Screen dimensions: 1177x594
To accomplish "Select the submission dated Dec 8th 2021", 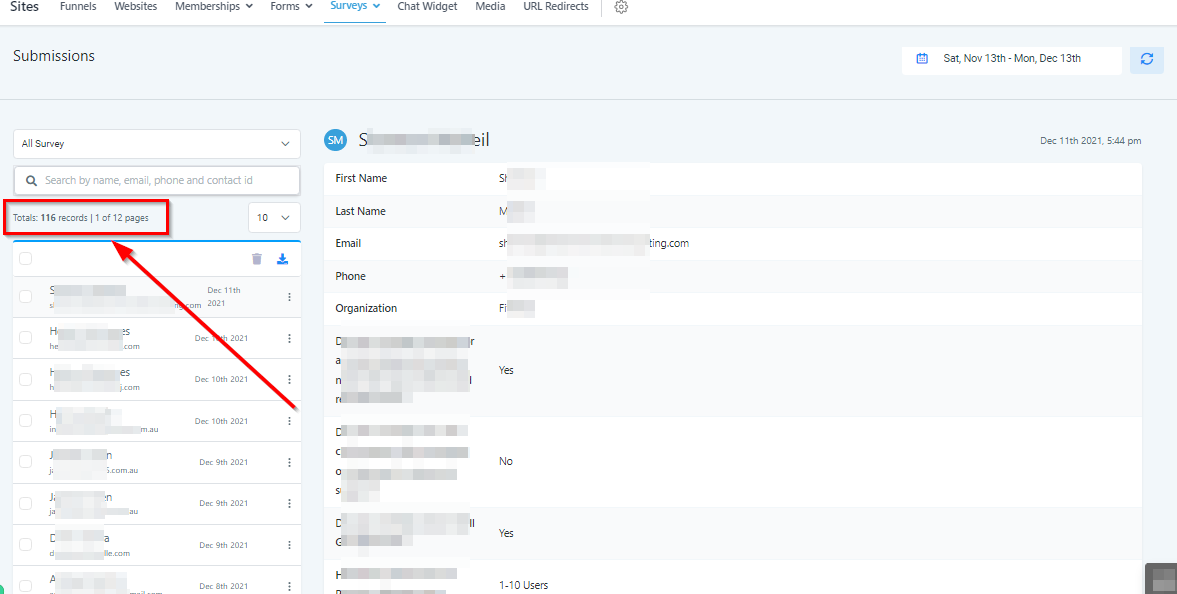I will click(x=157, y=581).
